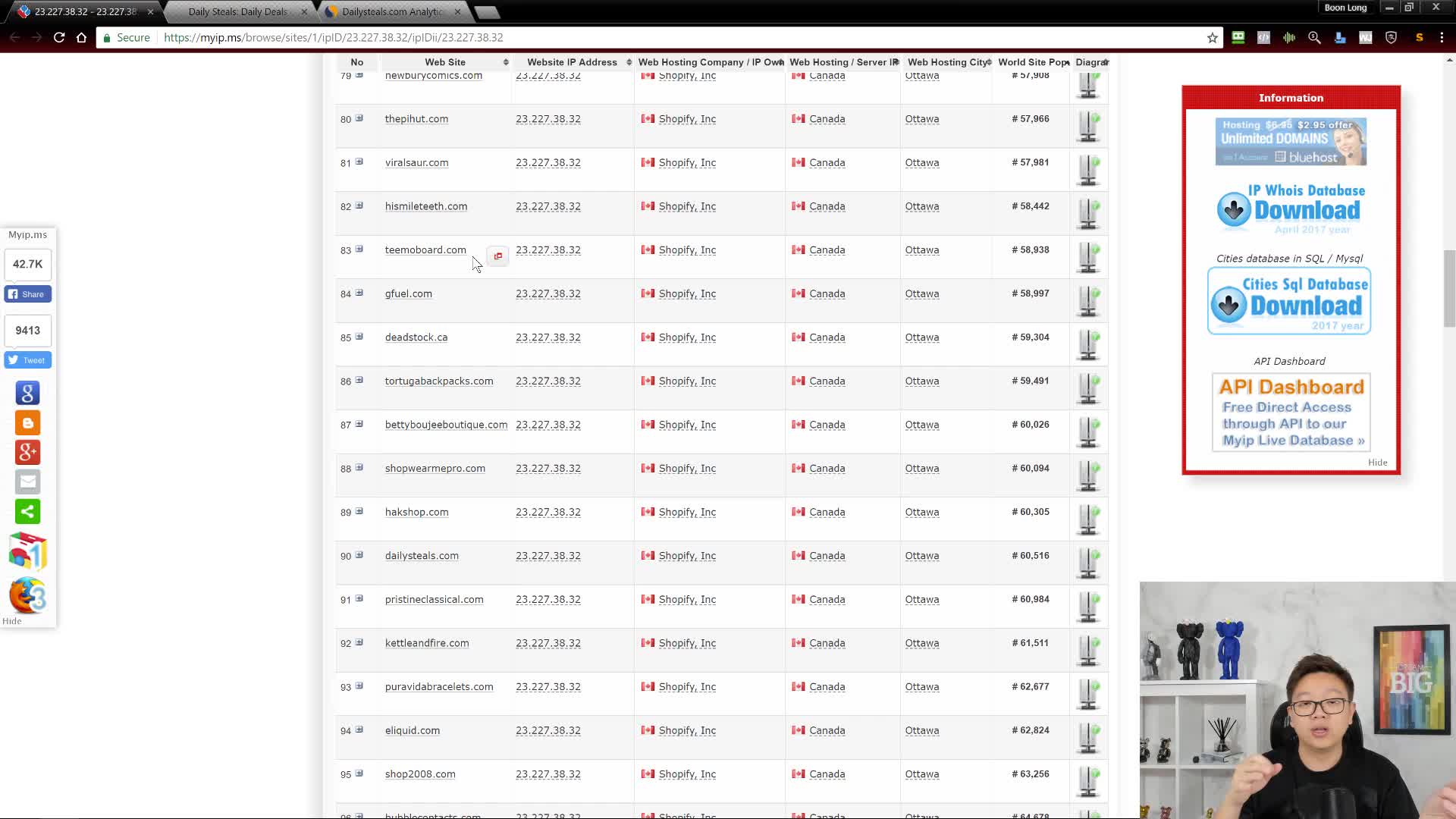Open the Boon Long profile button
This screenshot has width=1456, height=819.
(x=1345, y=8)
